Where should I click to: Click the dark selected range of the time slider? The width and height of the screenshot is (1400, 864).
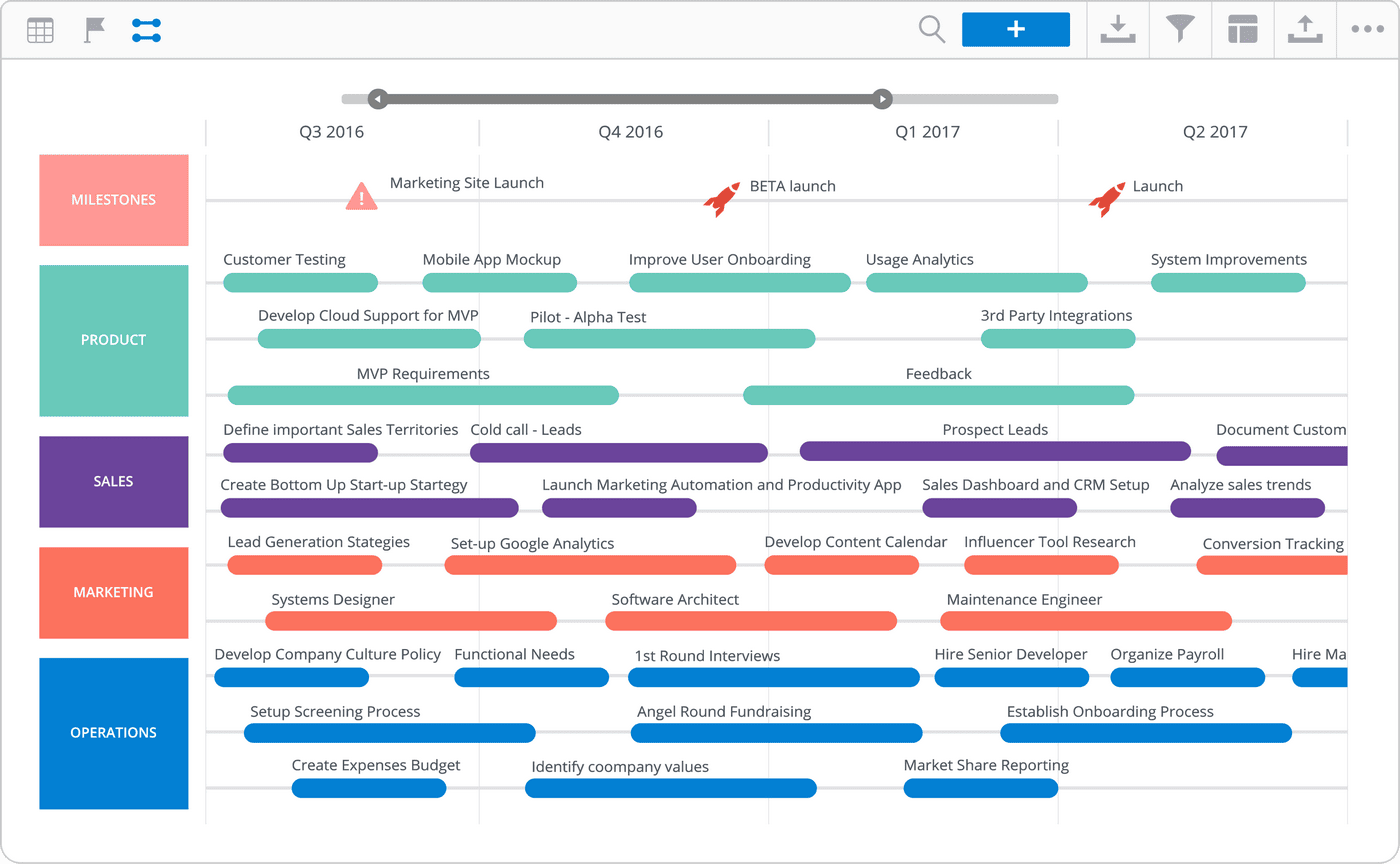click(x=629, y=99)
